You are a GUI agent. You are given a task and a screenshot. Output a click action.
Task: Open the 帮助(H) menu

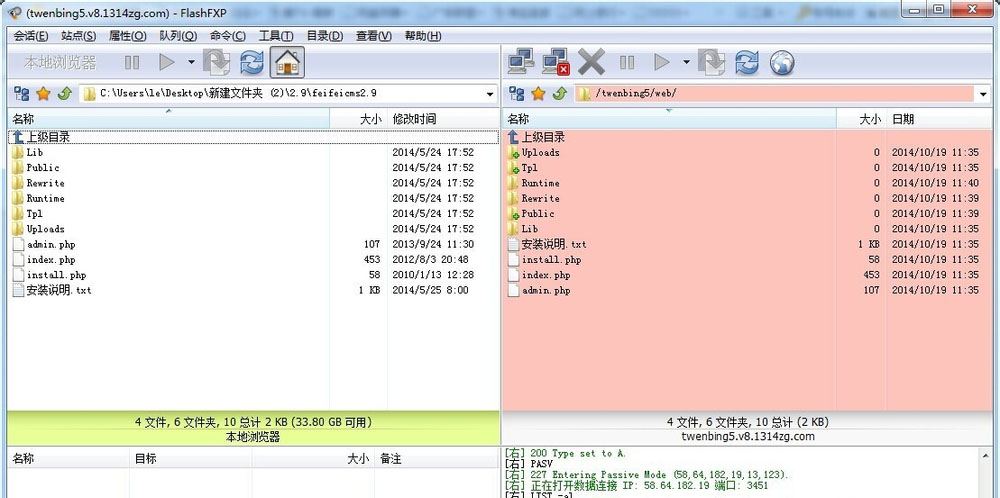[423, 36]
